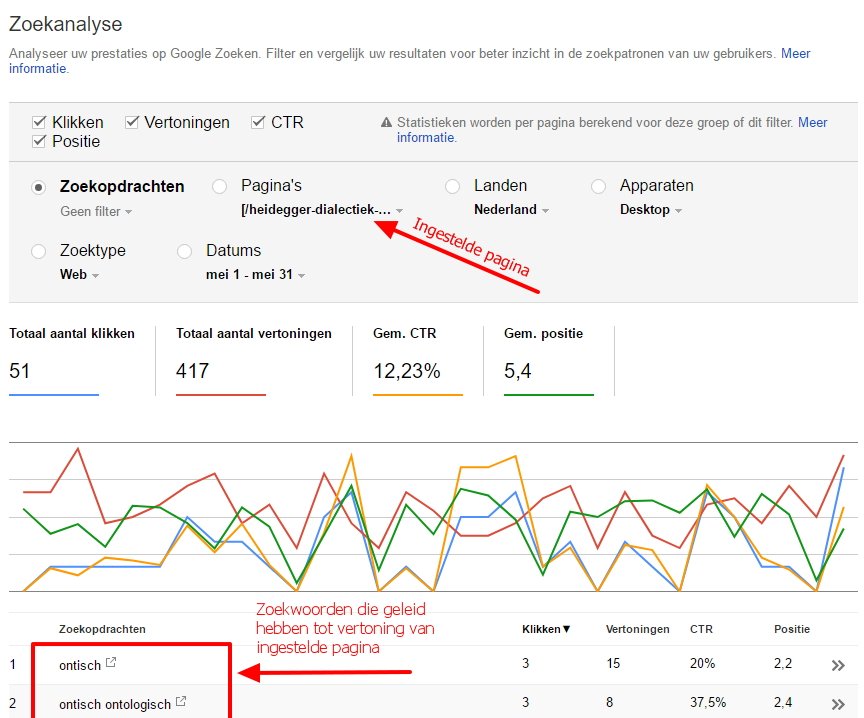Disable the CTR metric checkbox
This screenshot has width=864, height=718.
257,122
